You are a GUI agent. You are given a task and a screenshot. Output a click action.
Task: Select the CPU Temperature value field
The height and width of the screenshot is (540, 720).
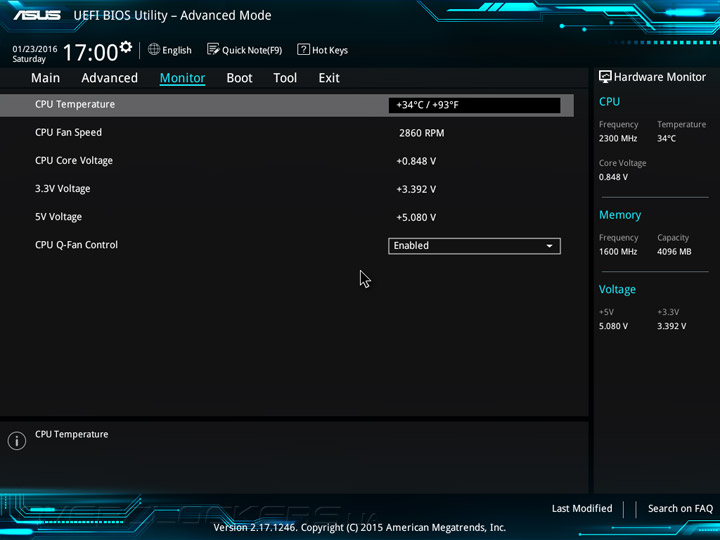click(474, 105)
